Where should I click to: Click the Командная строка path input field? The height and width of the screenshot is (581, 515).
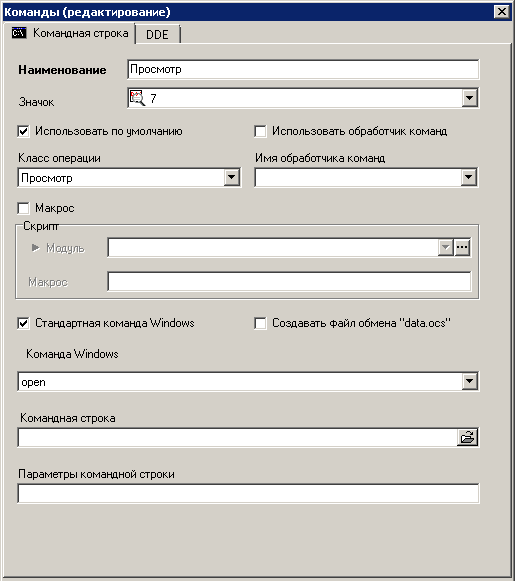coord(237,437)
